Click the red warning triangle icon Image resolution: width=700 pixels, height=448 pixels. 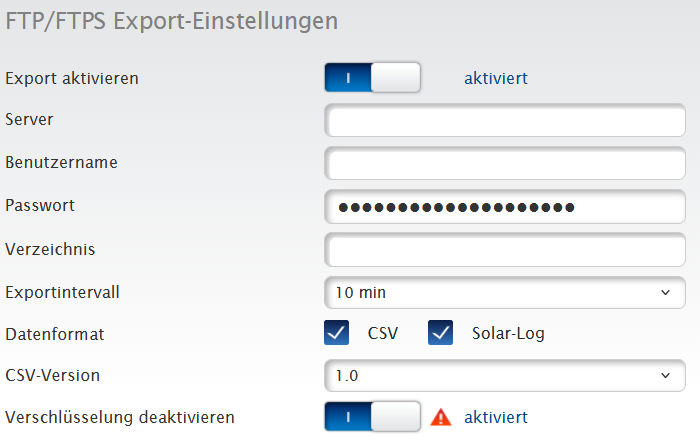[440, 417]
